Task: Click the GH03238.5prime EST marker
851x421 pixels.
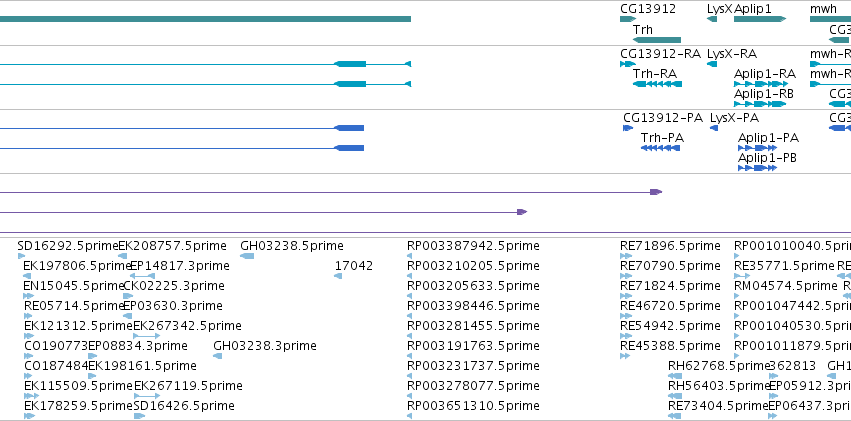Action: tap(247, 256)
